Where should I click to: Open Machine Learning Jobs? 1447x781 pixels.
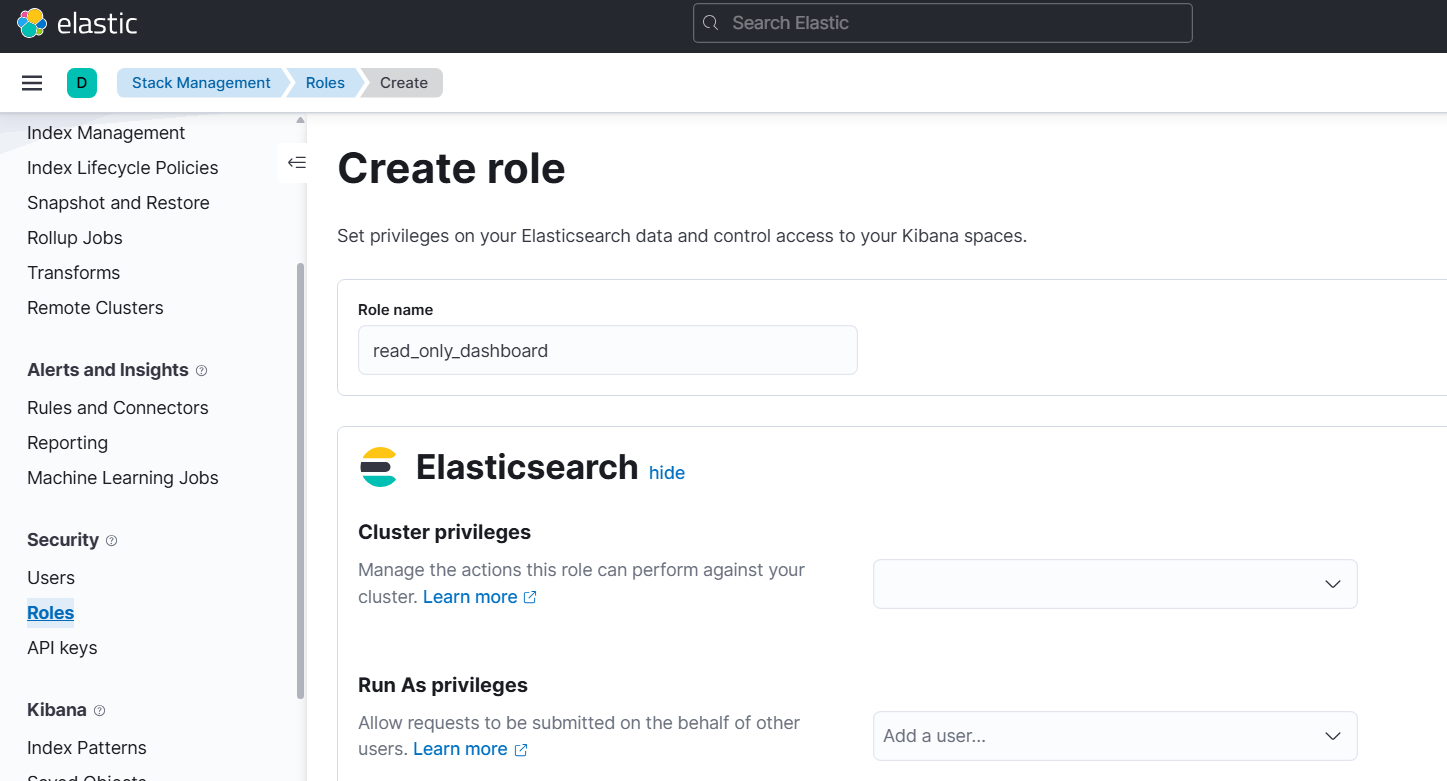(123, 478)
